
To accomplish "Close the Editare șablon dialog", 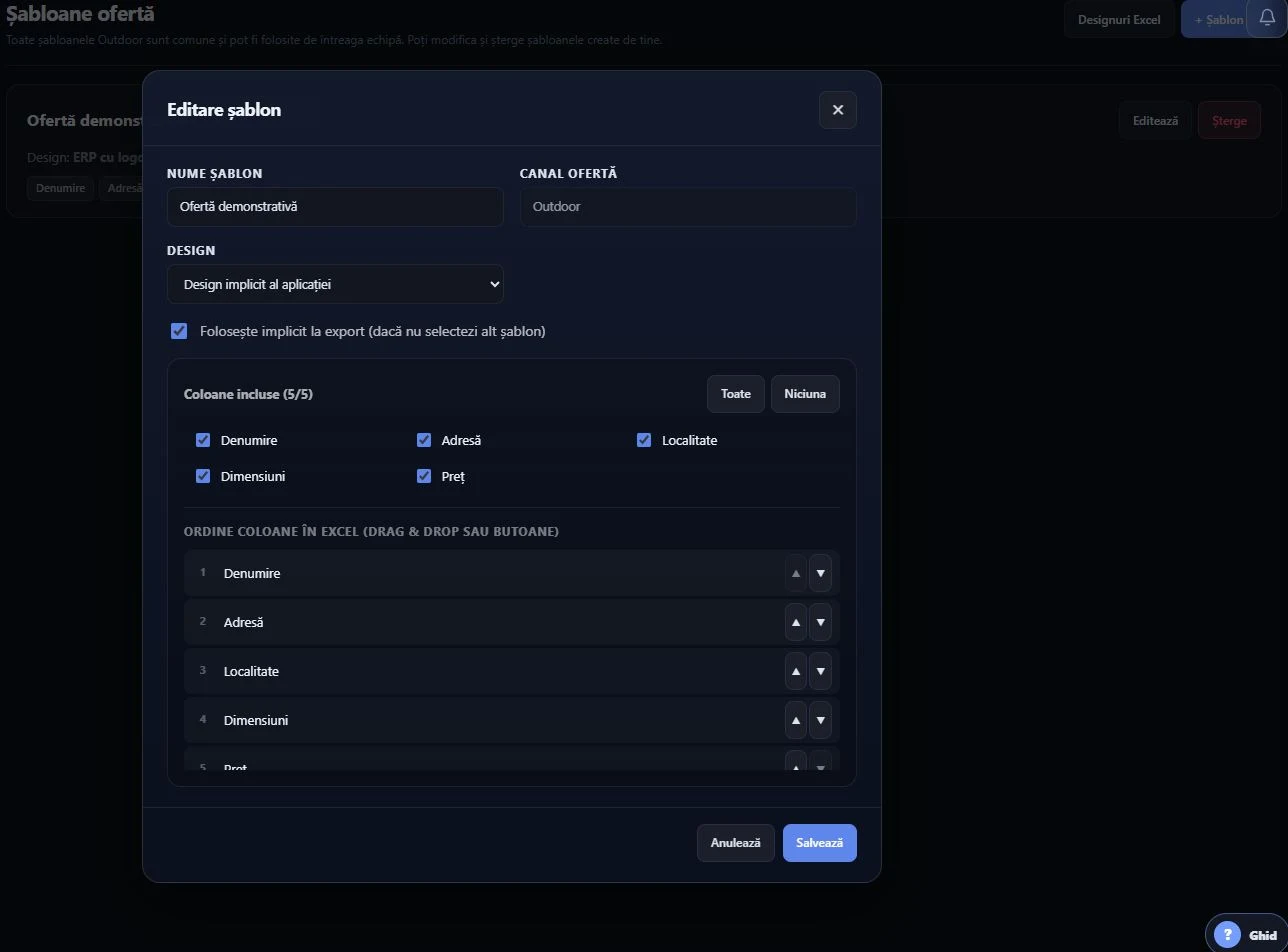I will coord(838,110).
